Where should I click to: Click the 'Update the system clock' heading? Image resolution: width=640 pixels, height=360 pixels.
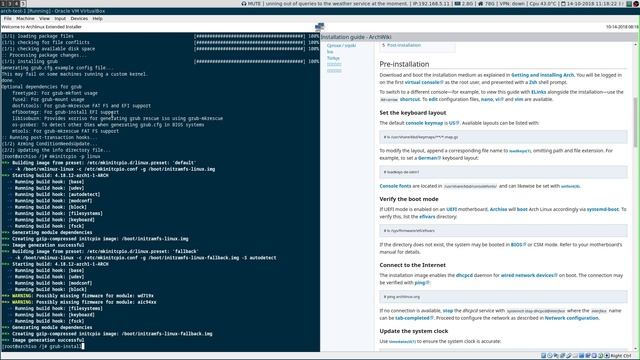tap(414, 331)
